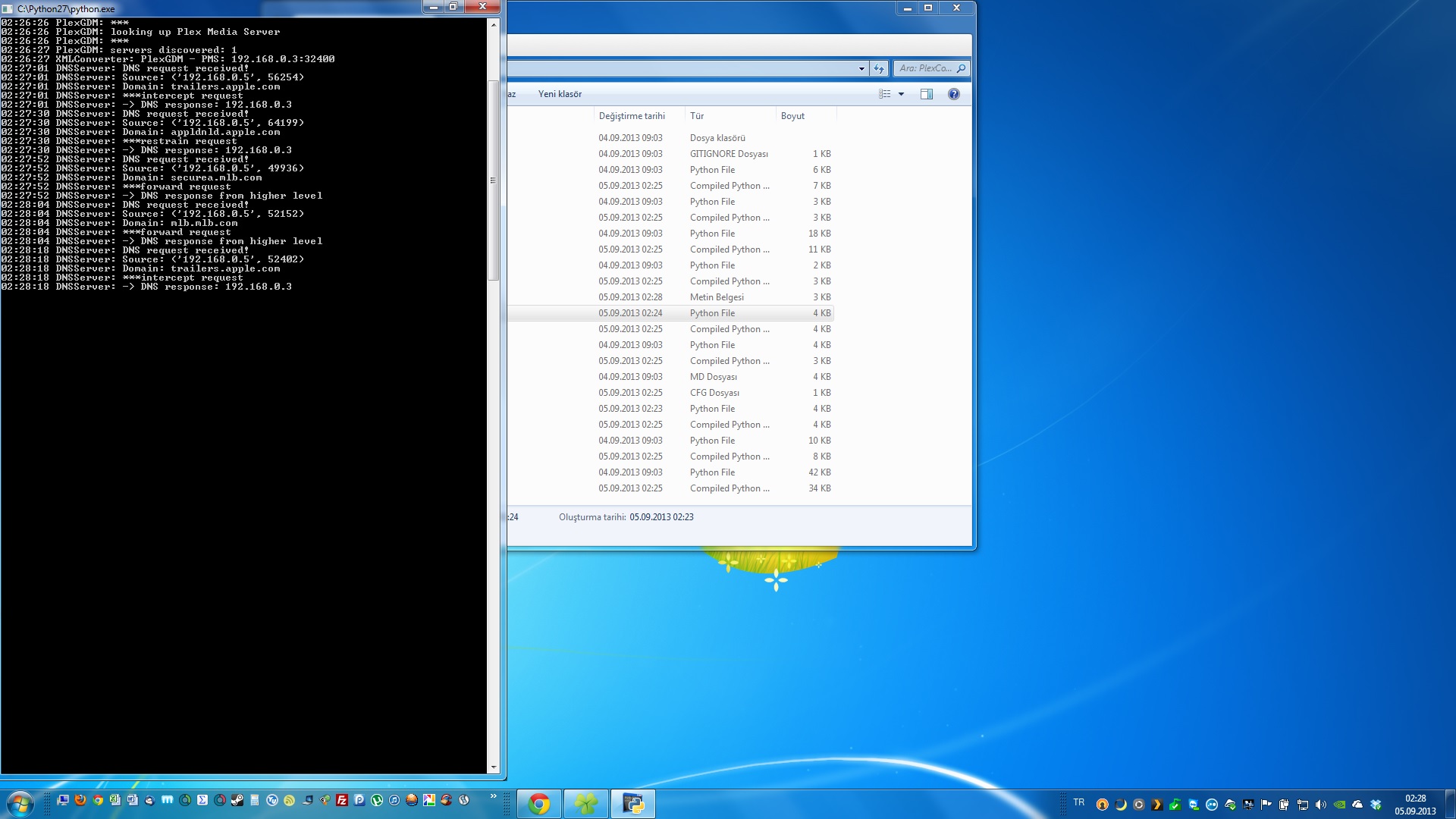This screenshot has width=1456, height=819.
Task: Expand the Explorer address bar dropdown
Action: [861, 68]
